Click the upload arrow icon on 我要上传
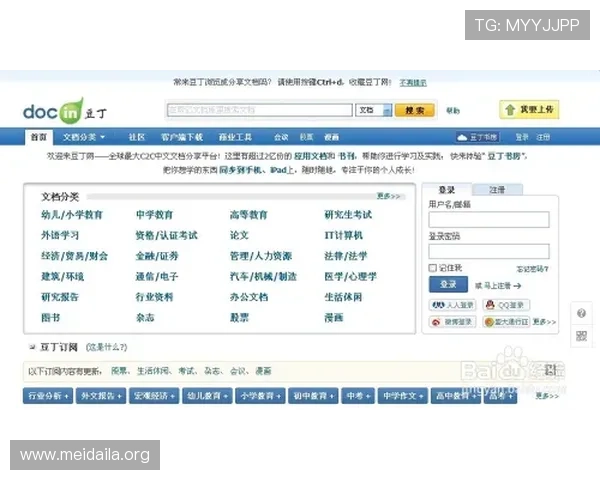Screen dimensions: 600x480 (510, 110)
